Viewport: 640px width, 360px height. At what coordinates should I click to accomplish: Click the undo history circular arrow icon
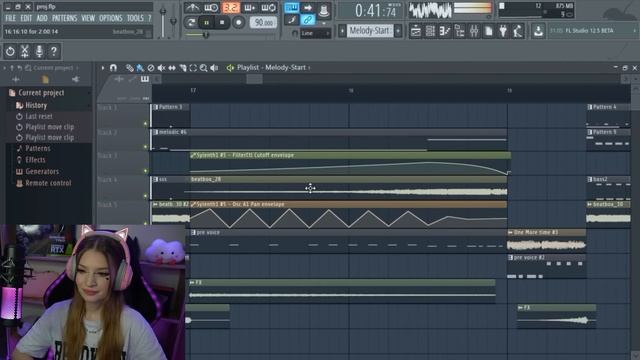(x=10, y=51)
